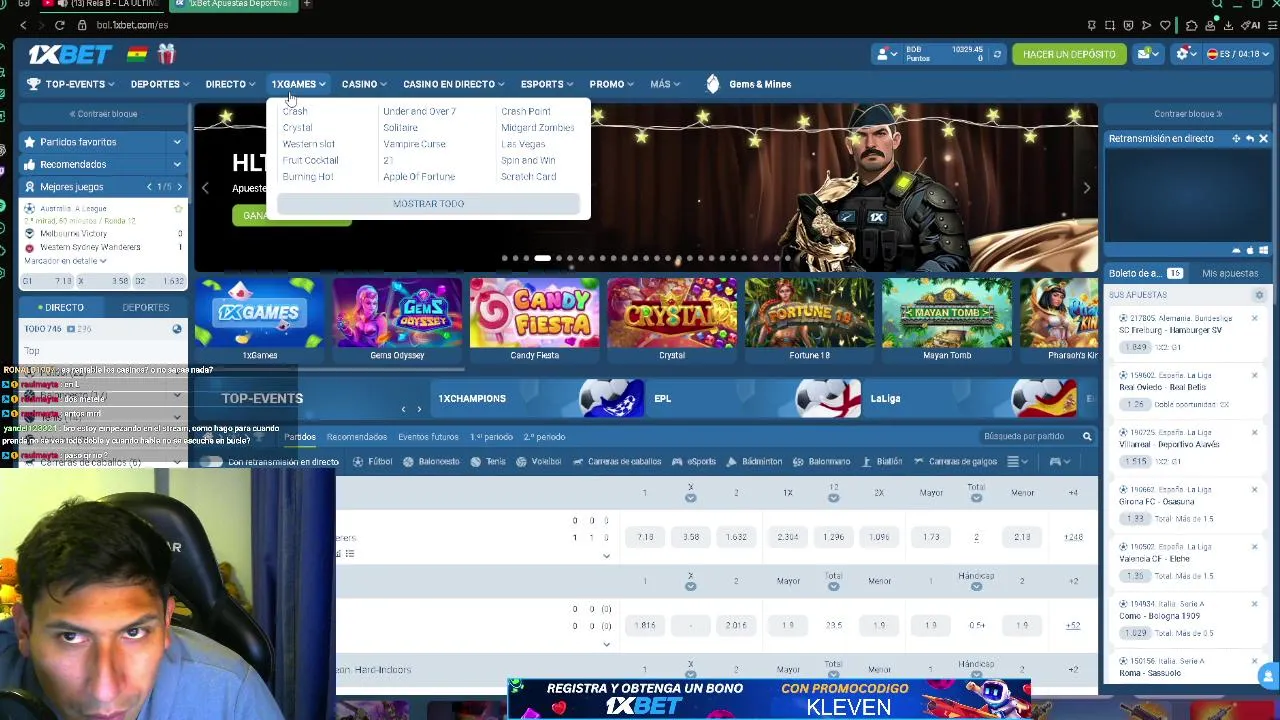
Task: Remove SC Freiburg - Hamburger SV bet
Action: click(1254, 319)
